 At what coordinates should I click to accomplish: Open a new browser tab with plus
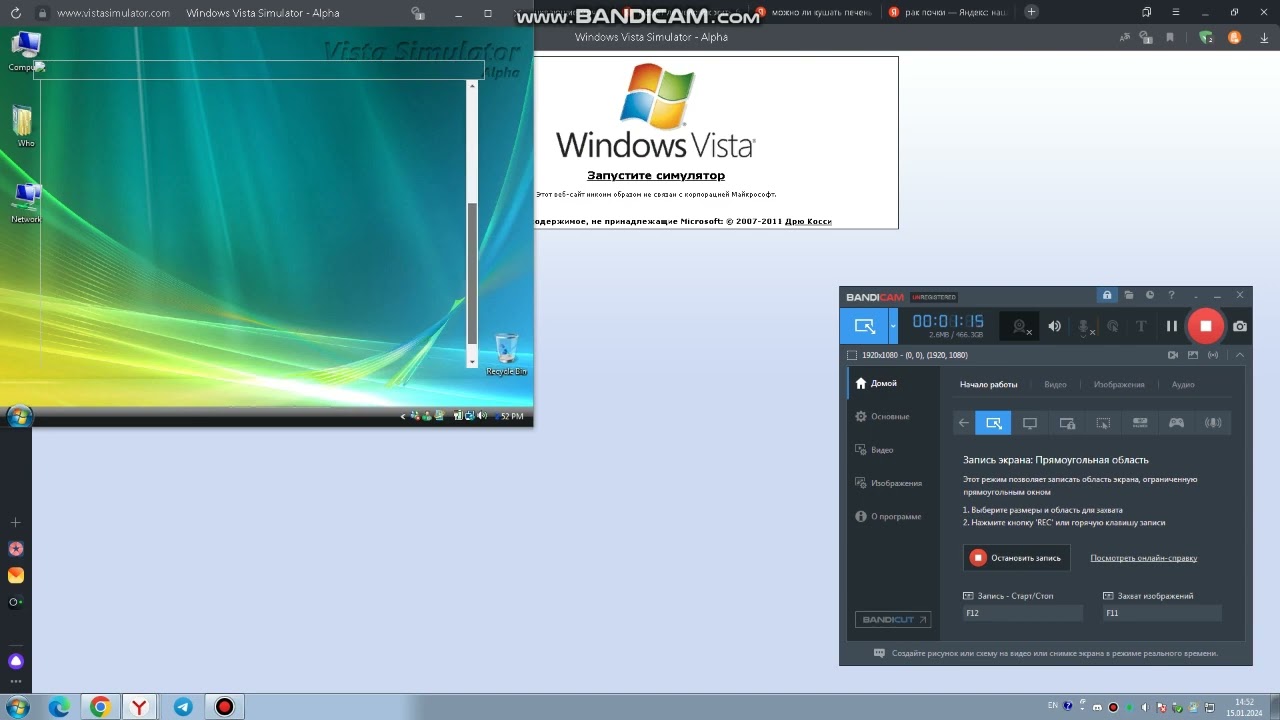[x=1031, y=12]
